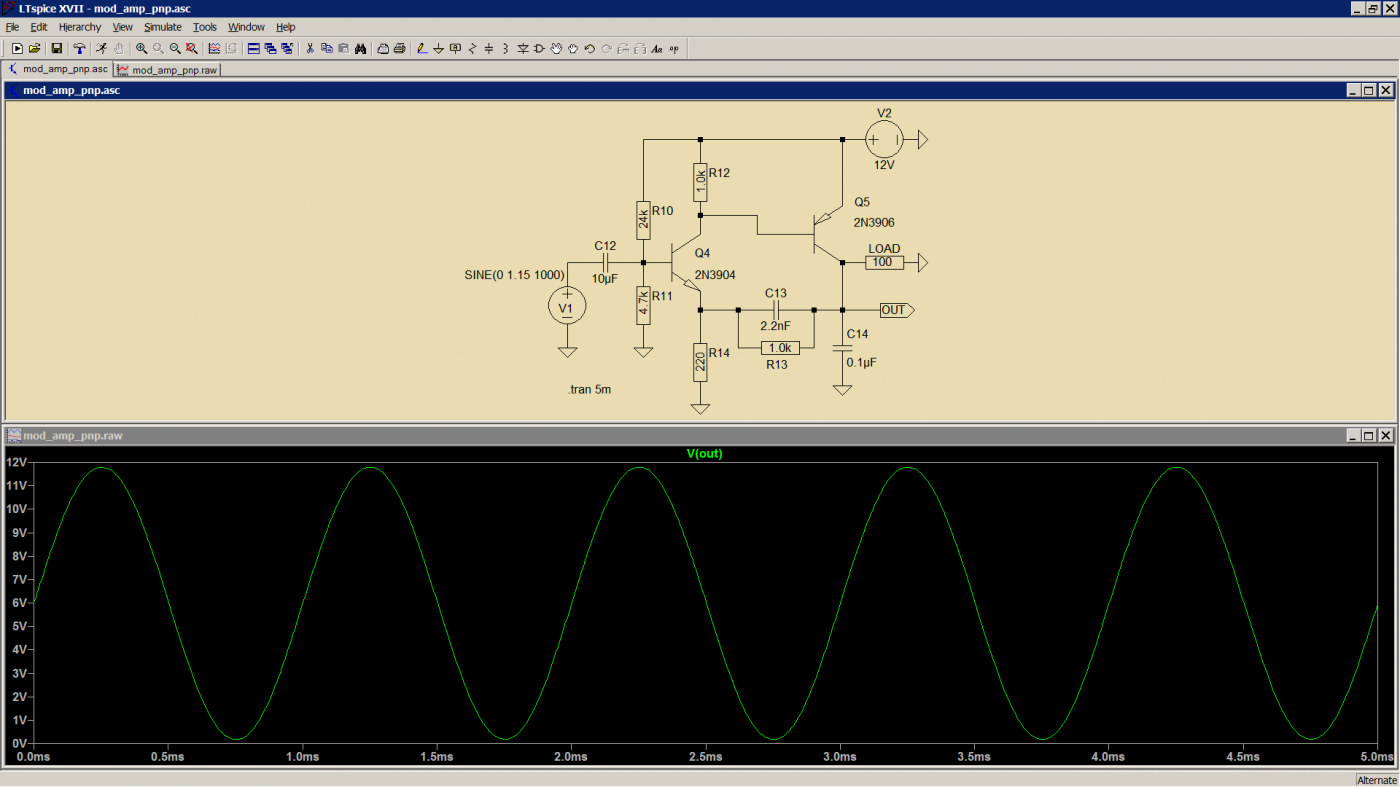The width and height of the screenshot is (1400, 787).
Task: Switch to the mod_amp_pnp.asc tab
Action: [x=58, y=70]
